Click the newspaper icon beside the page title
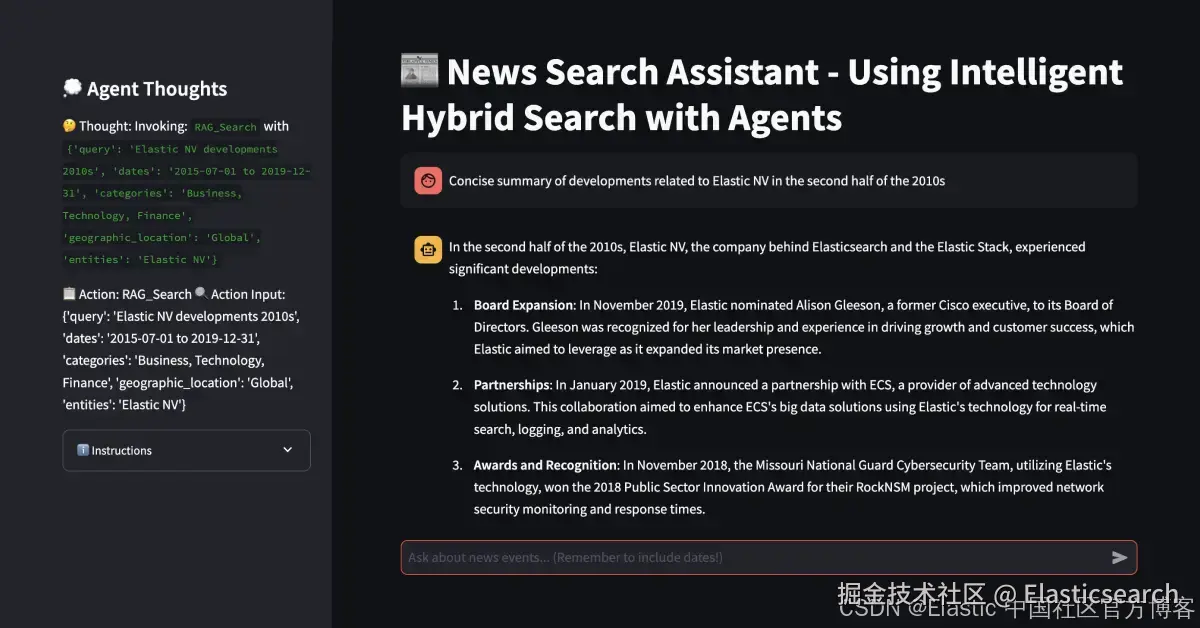The width and height of the screenshot is (1200, 628). [420, 72]
